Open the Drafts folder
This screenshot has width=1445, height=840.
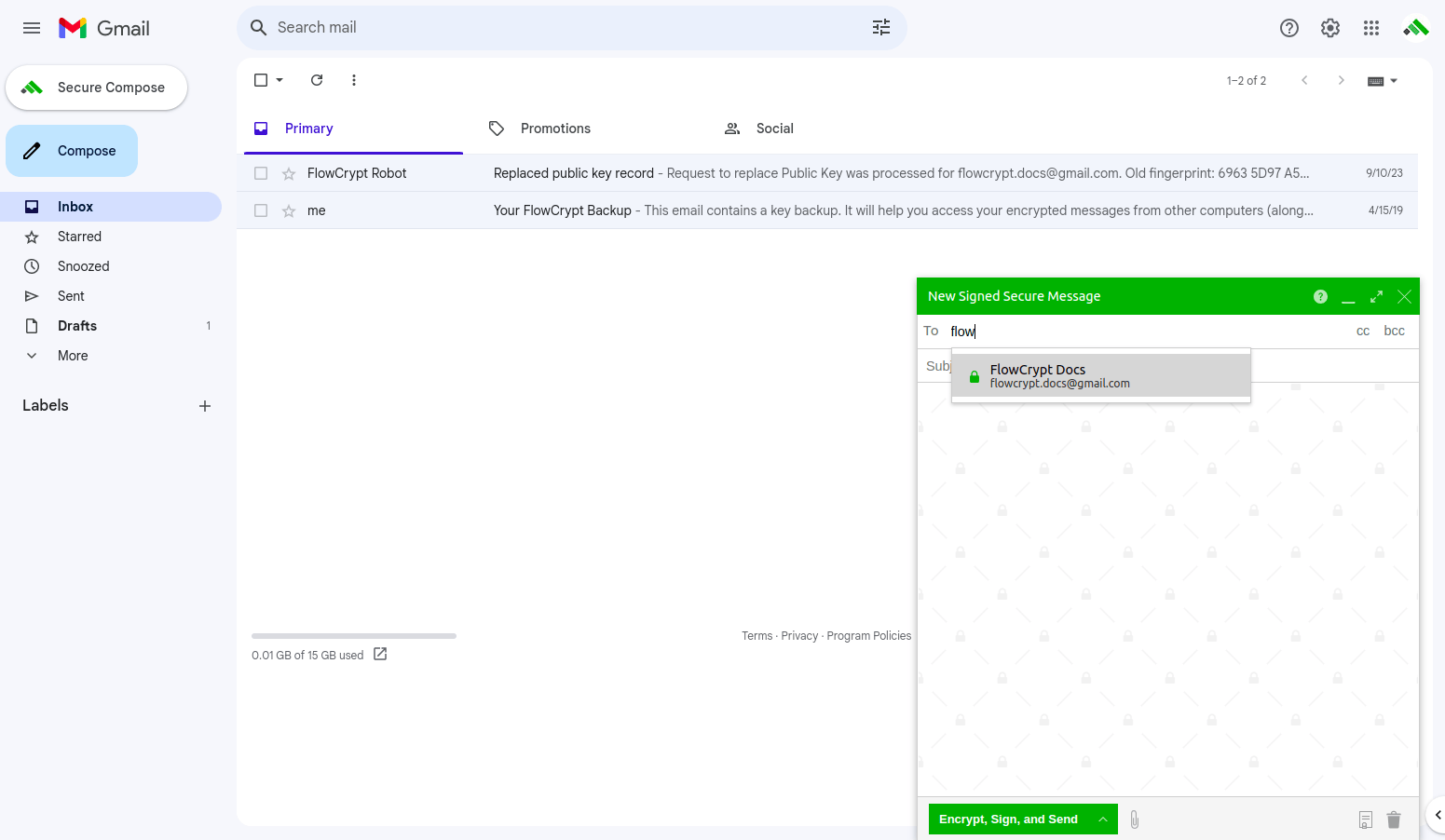(111, 326)
